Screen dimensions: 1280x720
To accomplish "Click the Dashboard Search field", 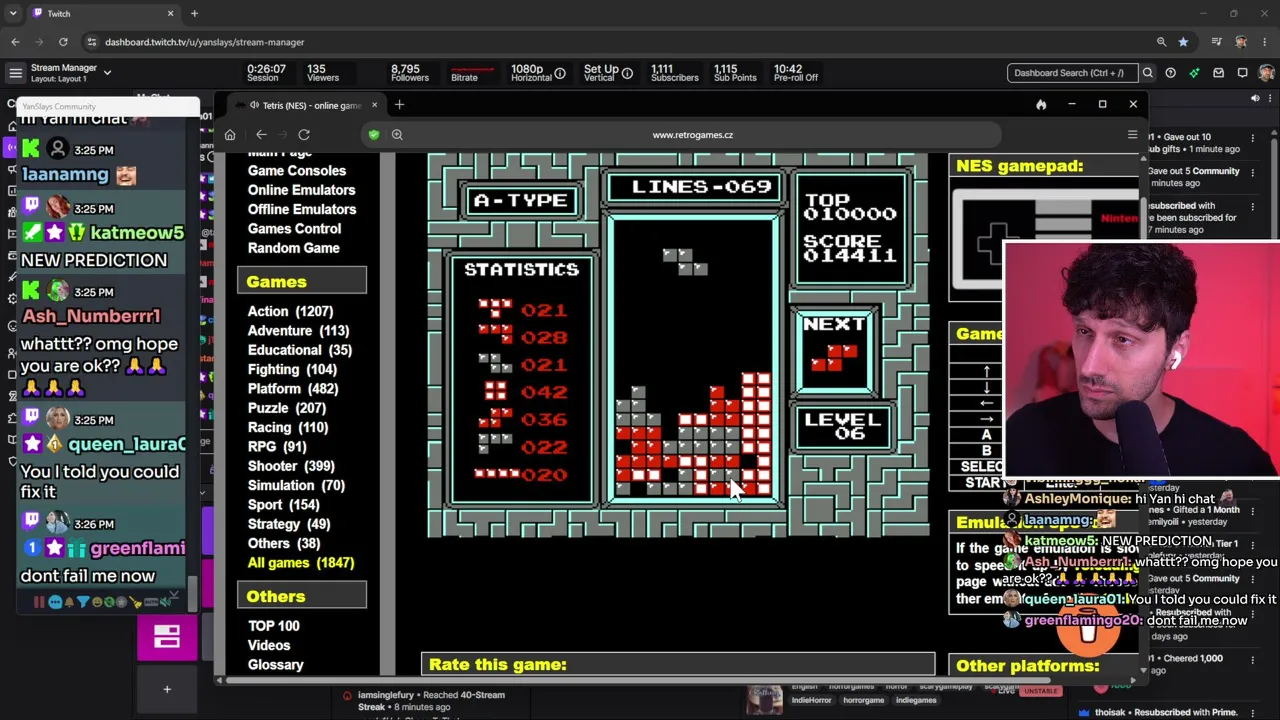I will point(1072,73).
